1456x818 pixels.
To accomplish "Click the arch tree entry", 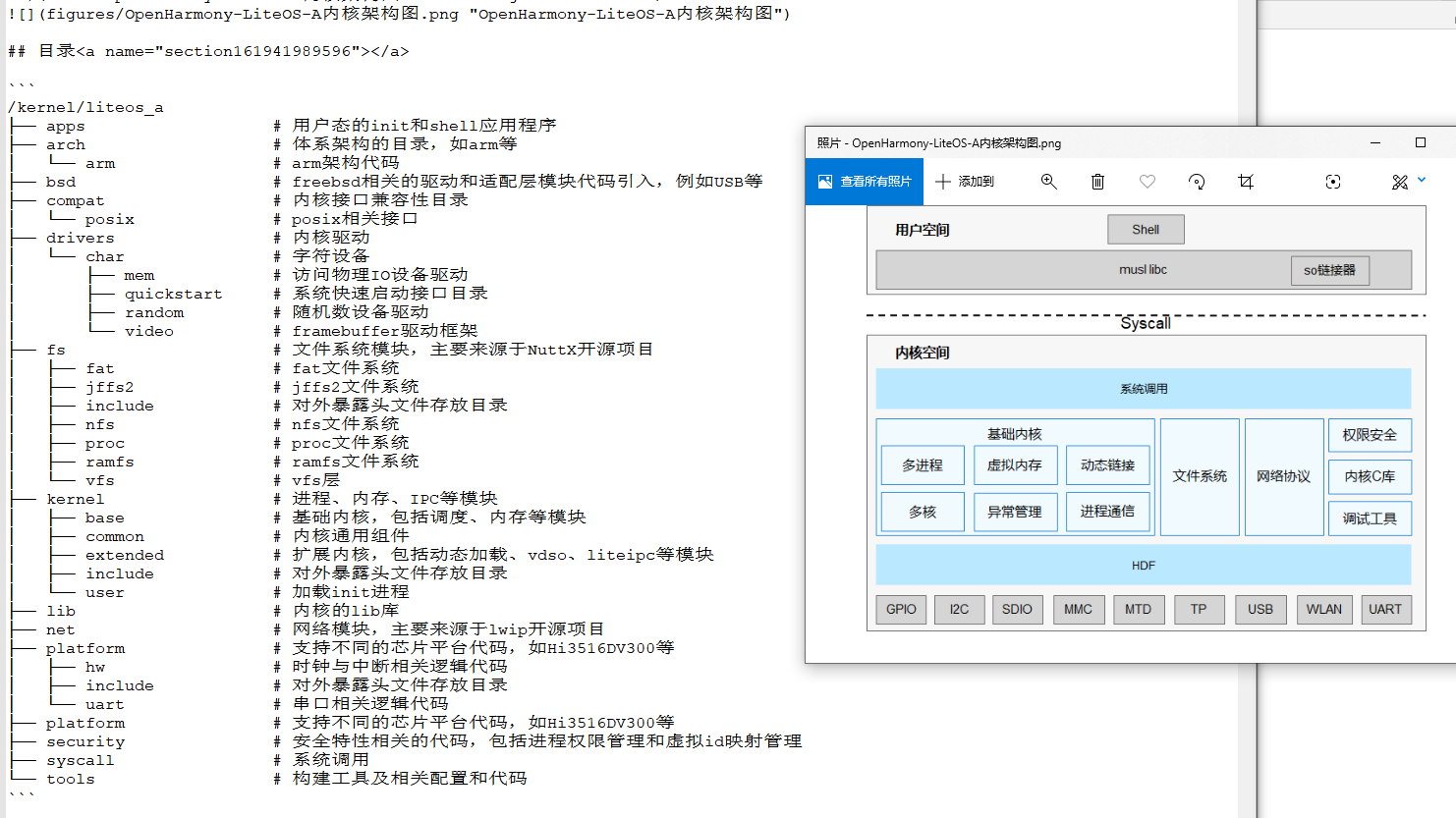I will coord(66,145).
